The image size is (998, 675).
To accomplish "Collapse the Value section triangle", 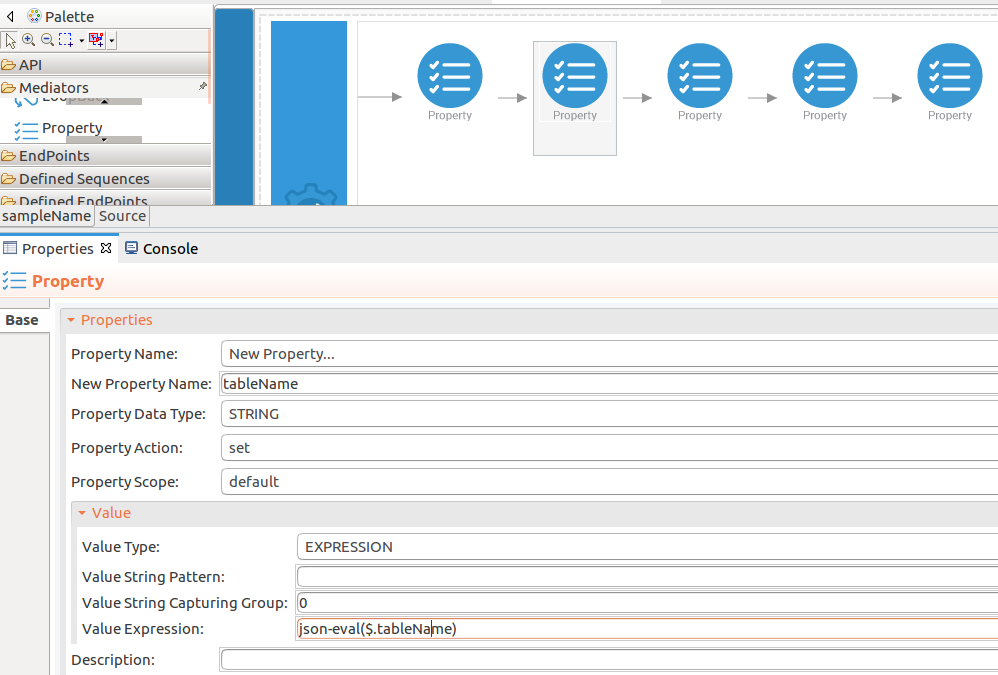I will coord(81,513).
